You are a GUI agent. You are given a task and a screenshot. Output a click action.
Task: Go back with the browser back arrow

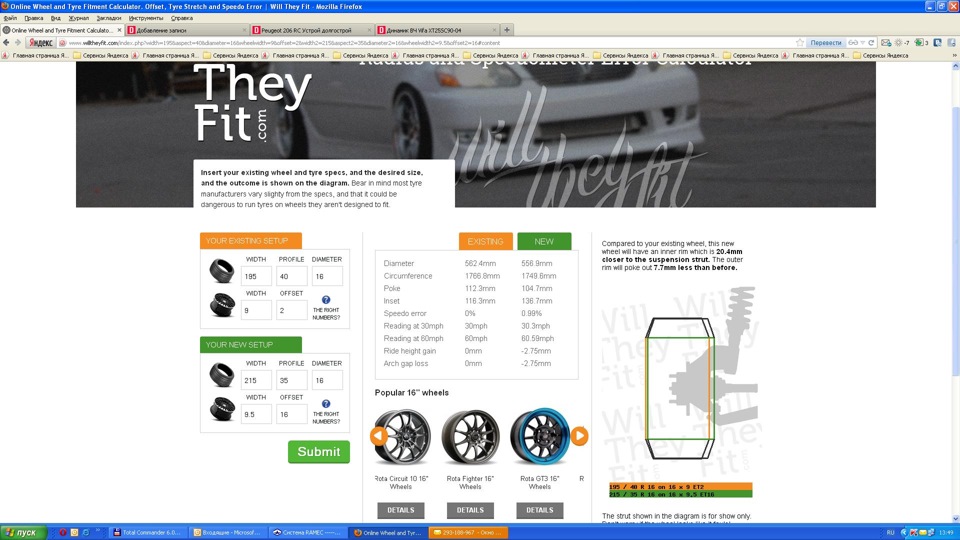pyautogui.click(x=6, y=43)
